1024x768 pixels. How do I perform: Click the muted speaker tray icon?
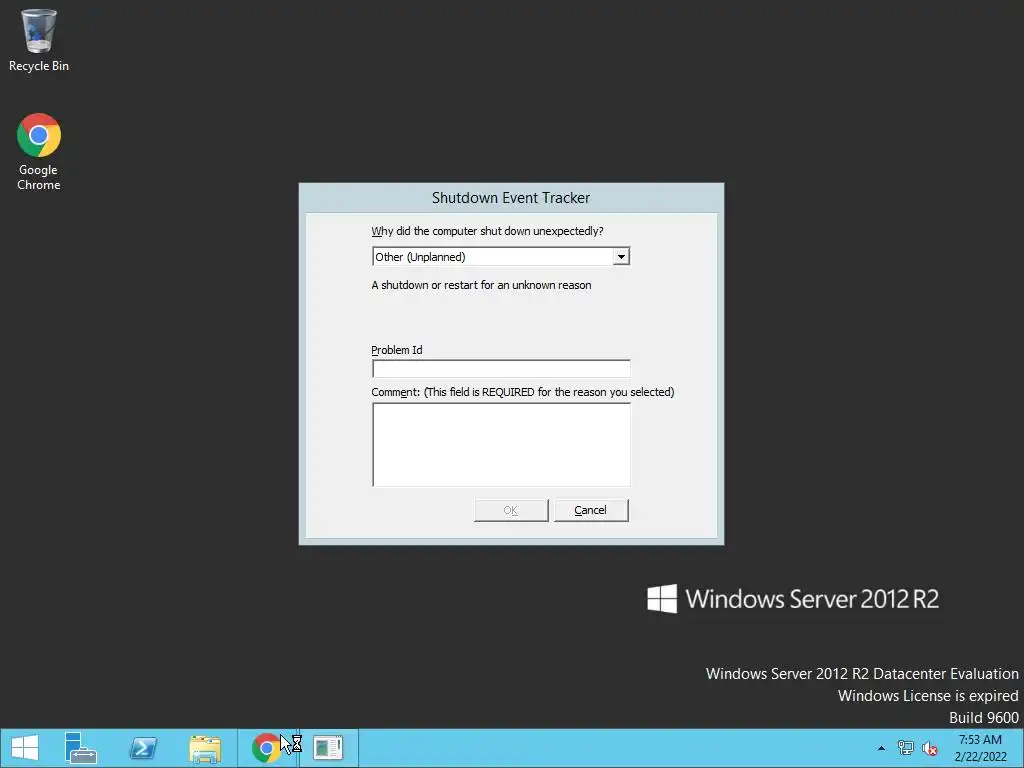point(930,748)
